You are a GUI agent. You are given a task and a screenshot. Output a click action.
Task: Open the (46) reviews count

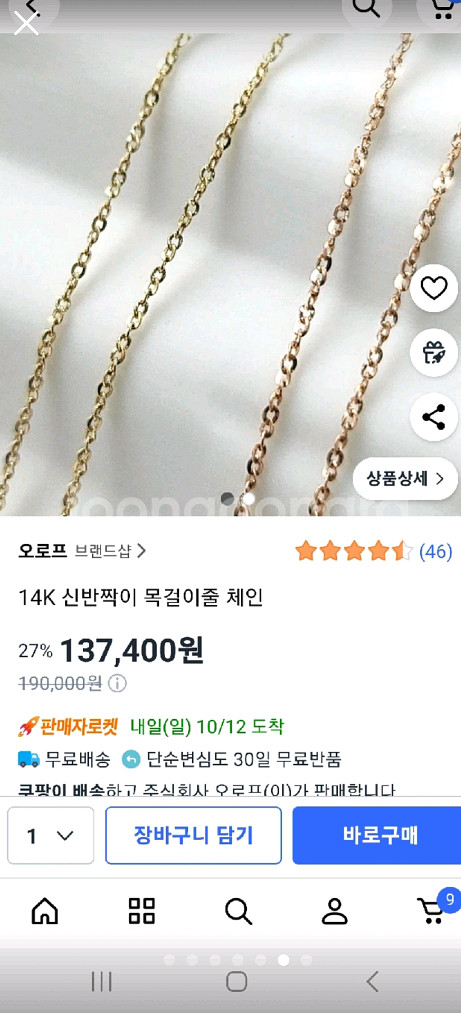[435, 552]
